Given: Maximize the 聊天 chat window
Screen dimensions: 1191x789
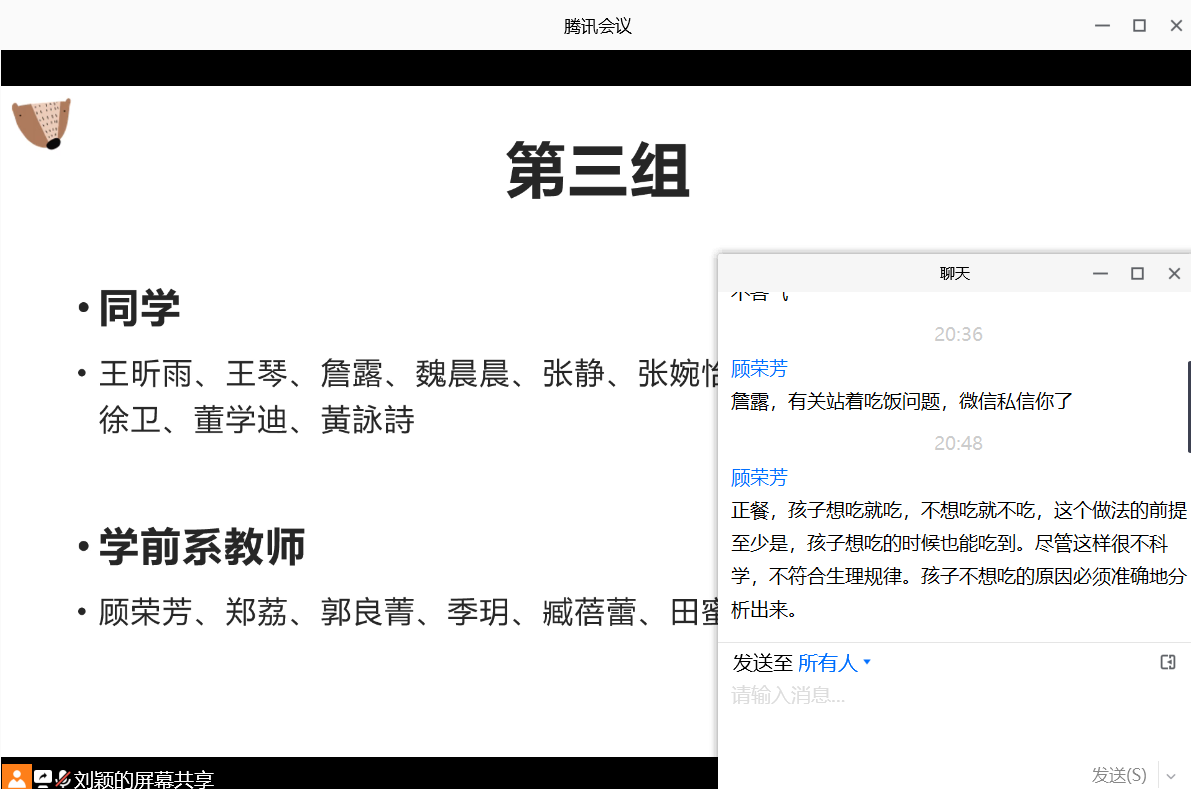Looking at the screenshot, I should pos(1137,274).
